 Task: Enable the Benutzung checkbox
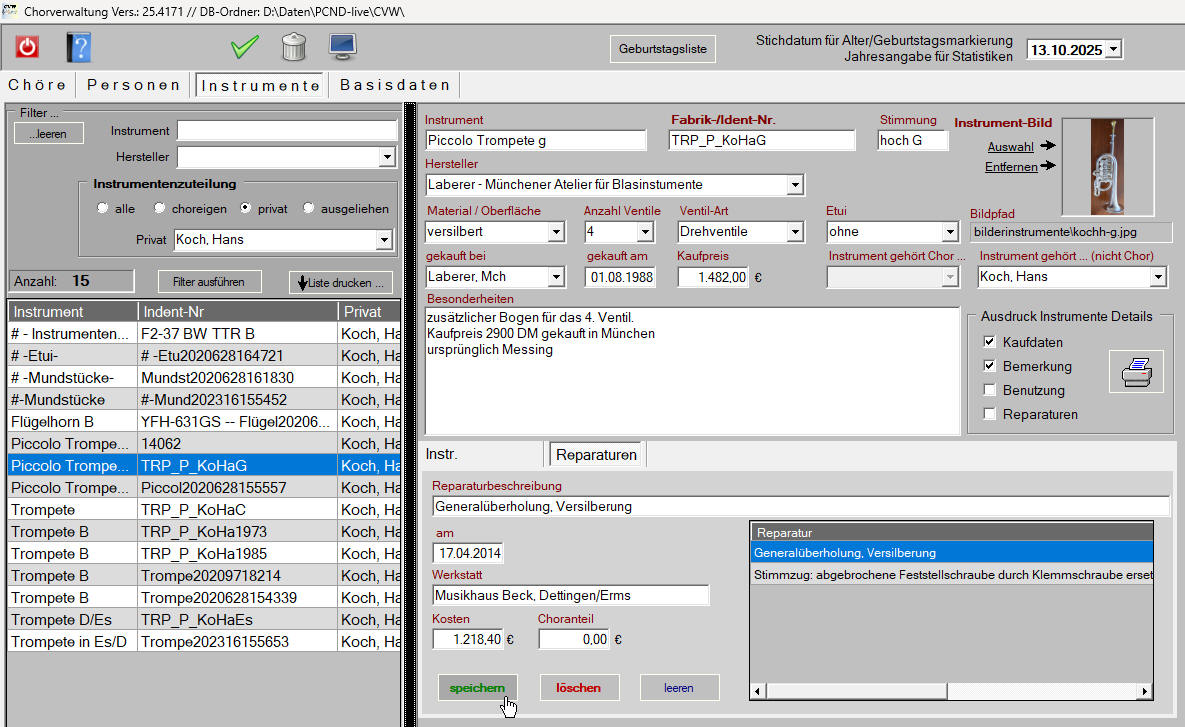(x=989, y=390)
